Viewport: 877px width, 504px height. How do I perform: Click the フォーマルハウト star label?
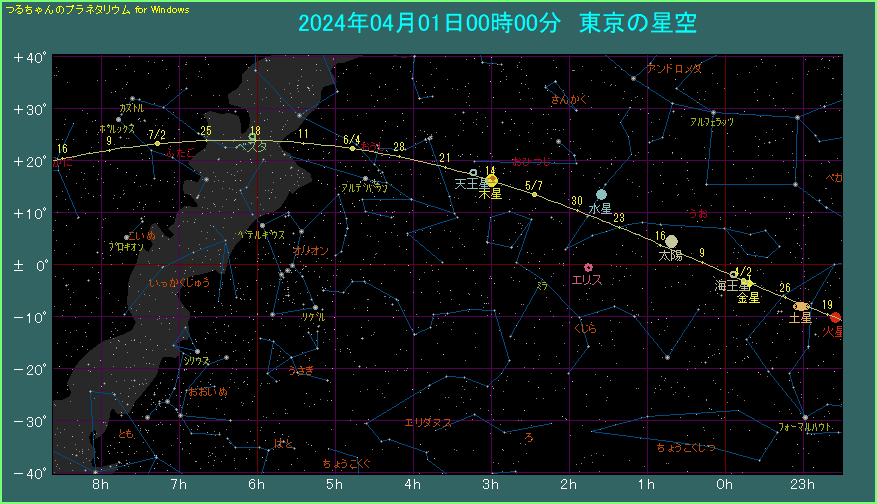click(804, 427)
